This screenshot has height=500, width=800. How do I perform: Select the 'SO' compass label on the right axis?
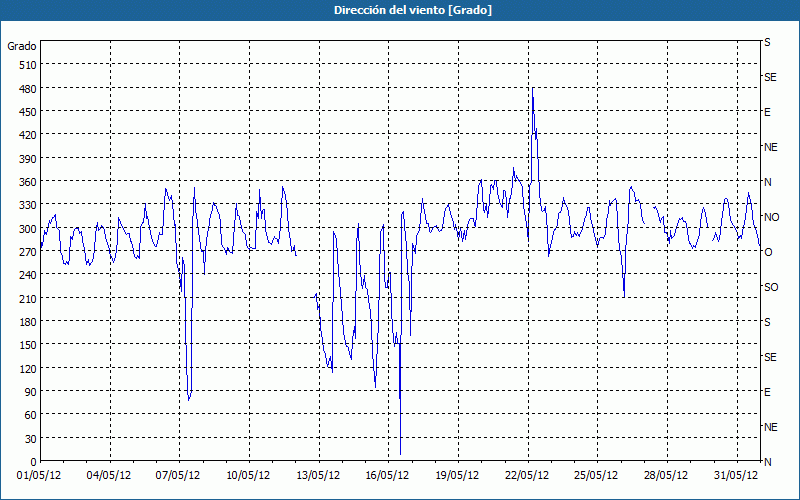771,287
